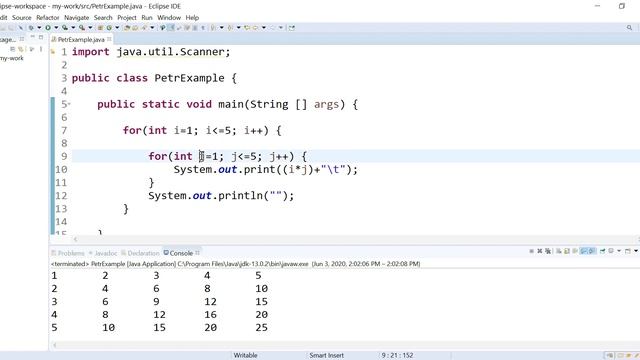This screenshot has width=640, height=360.
Task: Select the my-work project in Package Explorer
Action: pyautogui.click(x=12, y=58)
